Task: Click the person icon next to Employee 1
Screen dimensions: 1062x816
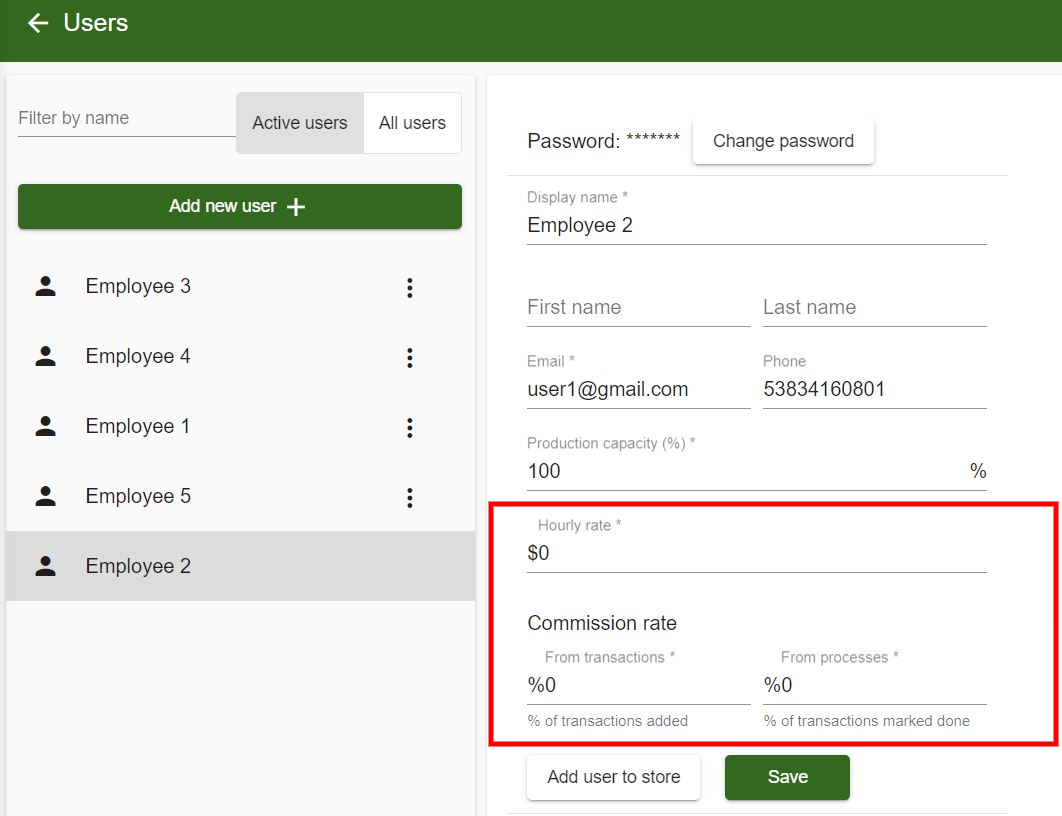Action: (x=45, y=426)
